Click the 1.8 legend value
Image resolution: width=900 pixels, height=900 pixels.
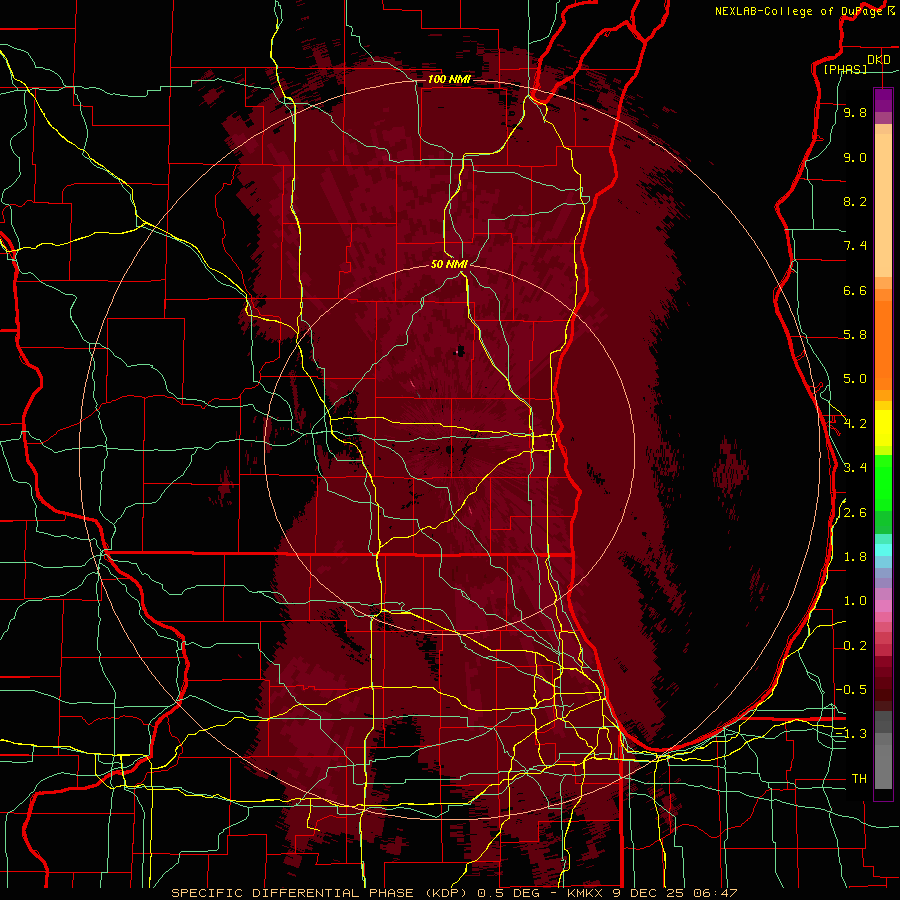click(855, 557)
